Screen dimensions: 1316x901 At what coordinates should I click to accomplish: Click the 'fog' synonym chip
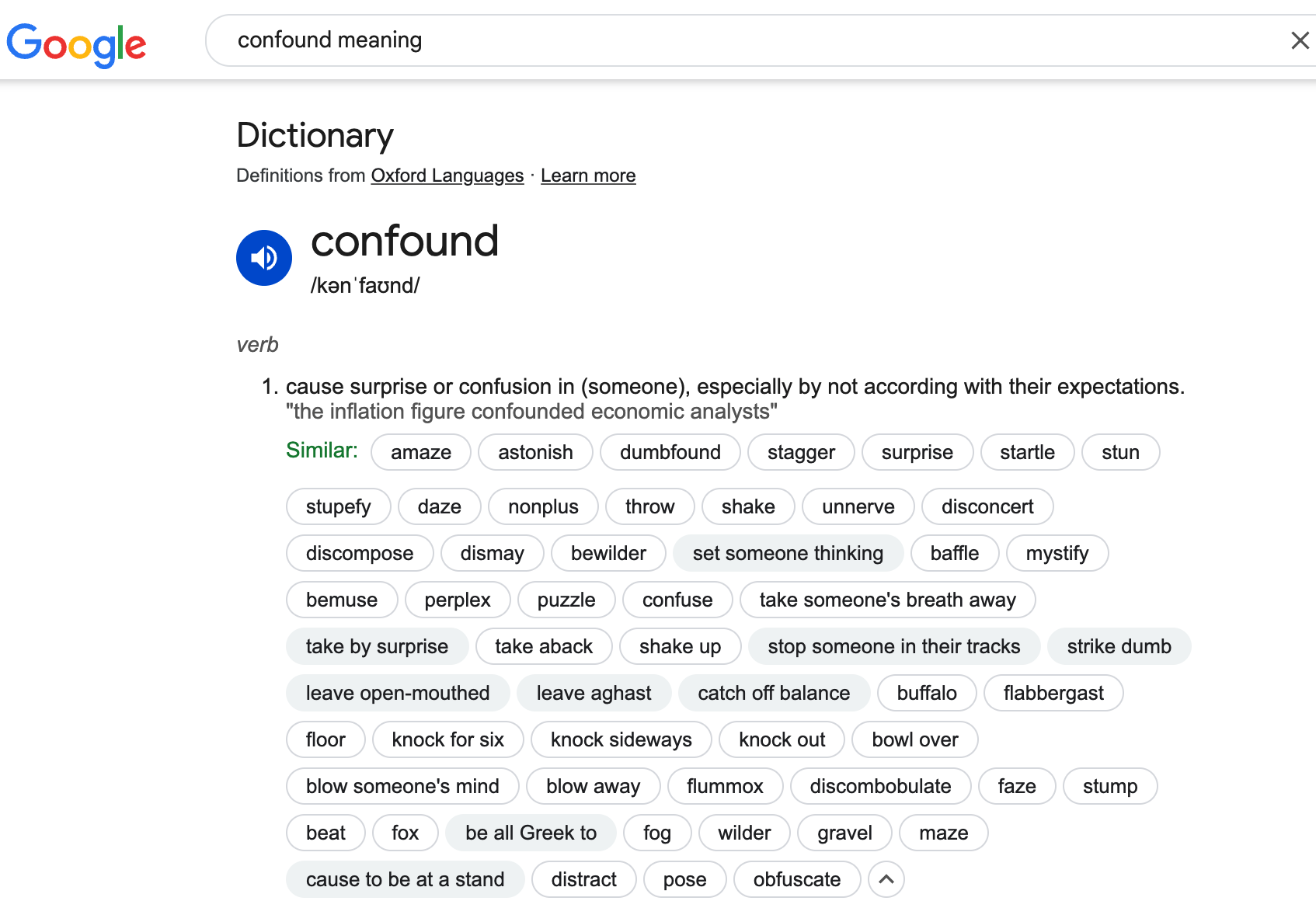click(657, 833)
